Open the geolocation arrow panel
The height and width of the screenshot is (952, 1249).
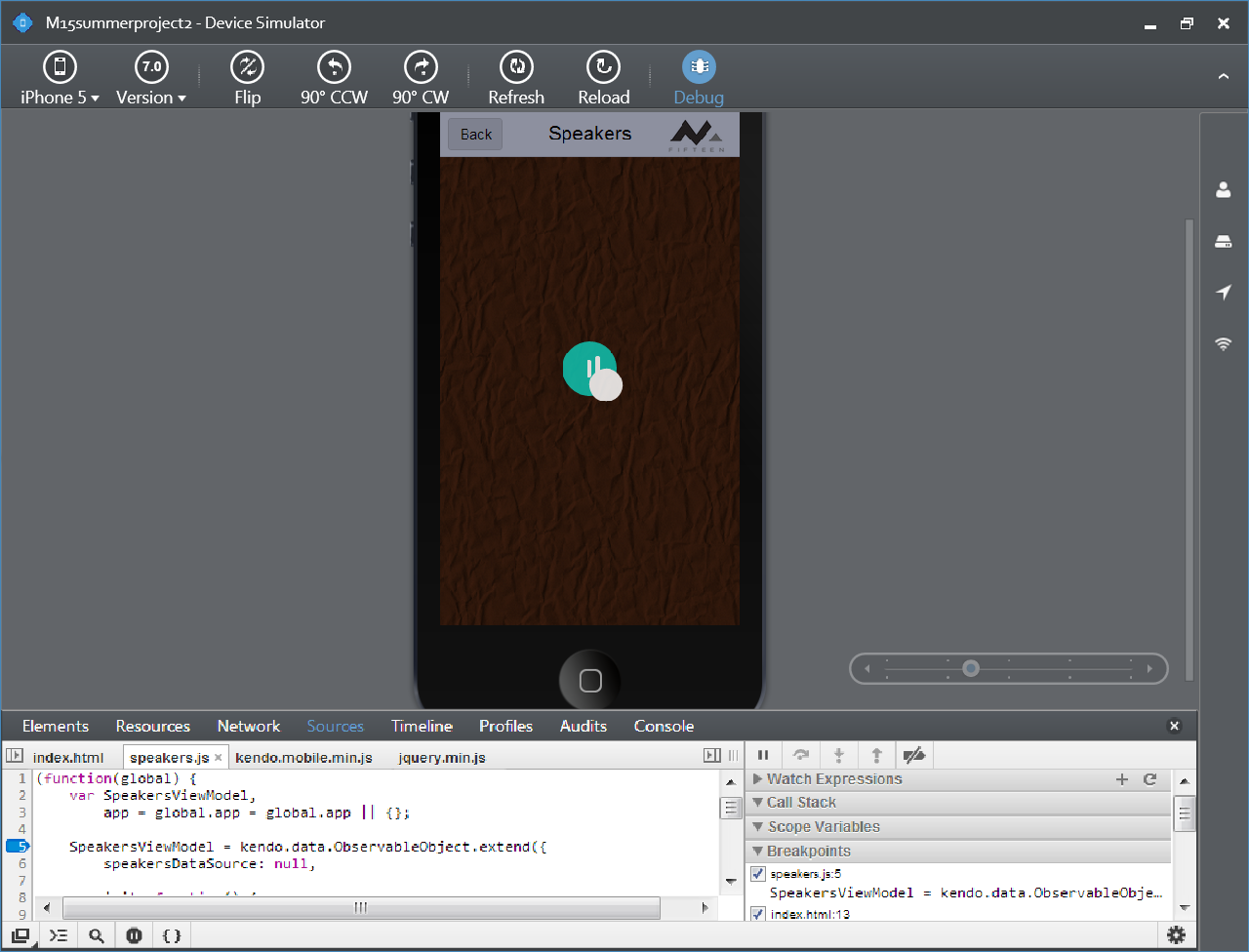click(x=1223, y=292)
